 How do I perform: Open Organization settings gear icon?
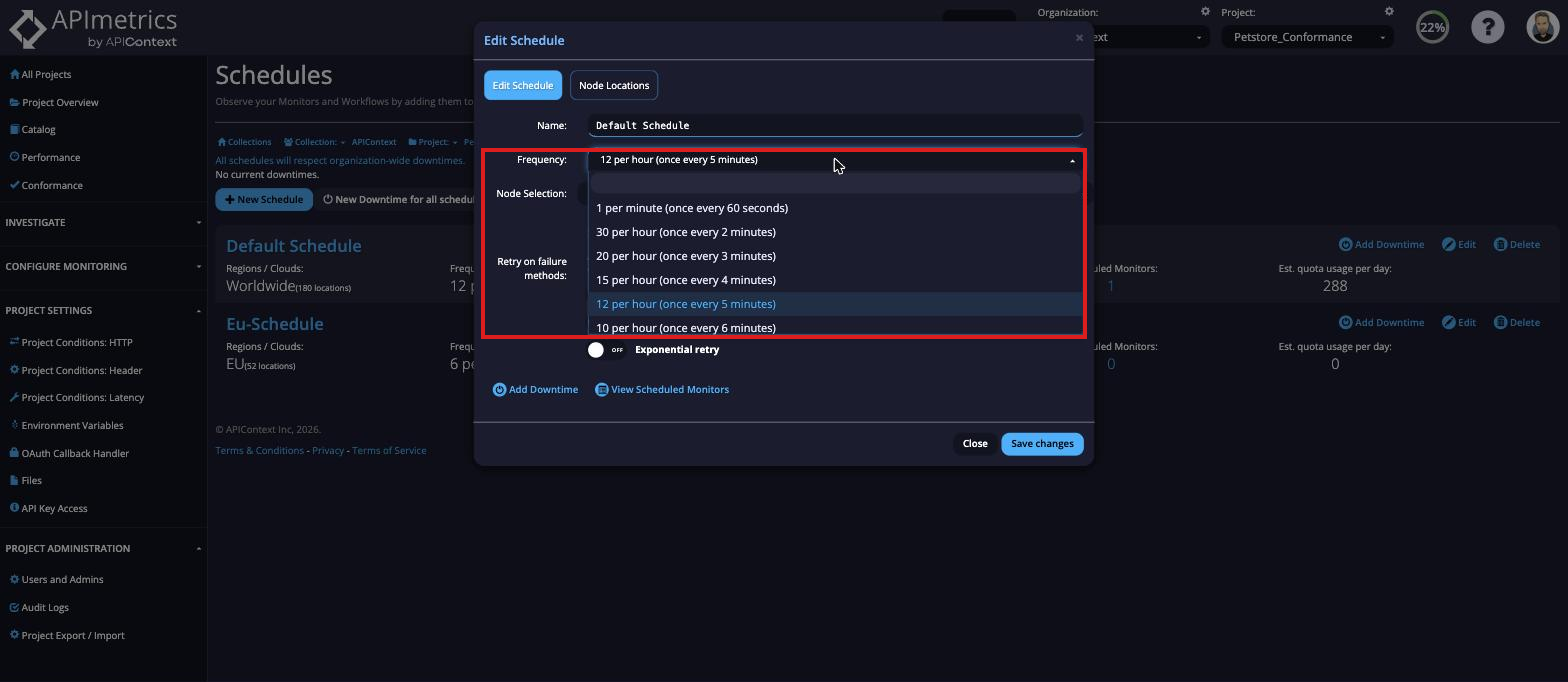click(1205, 12)
